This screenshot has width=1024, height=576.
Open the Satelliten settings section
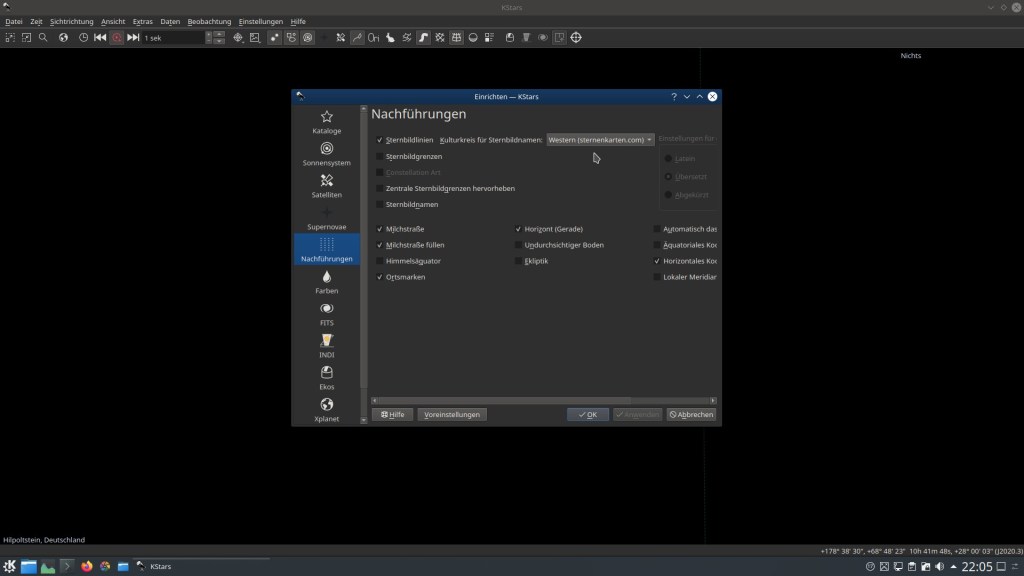tap(326, 186)
